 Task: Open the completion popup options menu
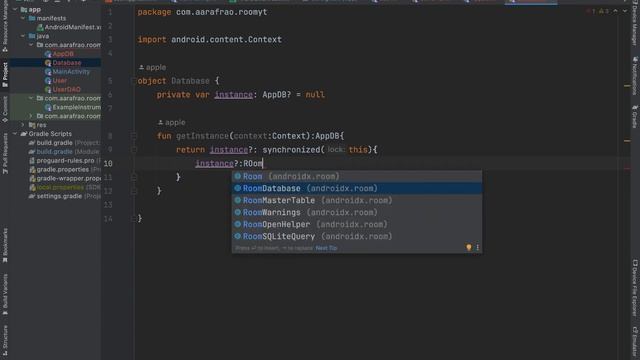[x=477, y=247]
